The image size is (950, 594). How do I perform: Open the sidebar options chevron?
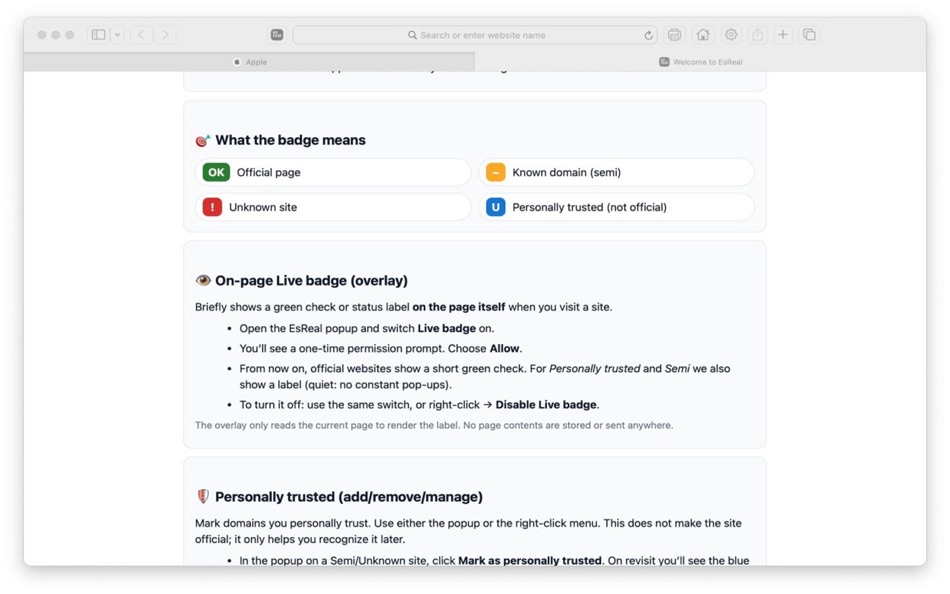point(117,33)
